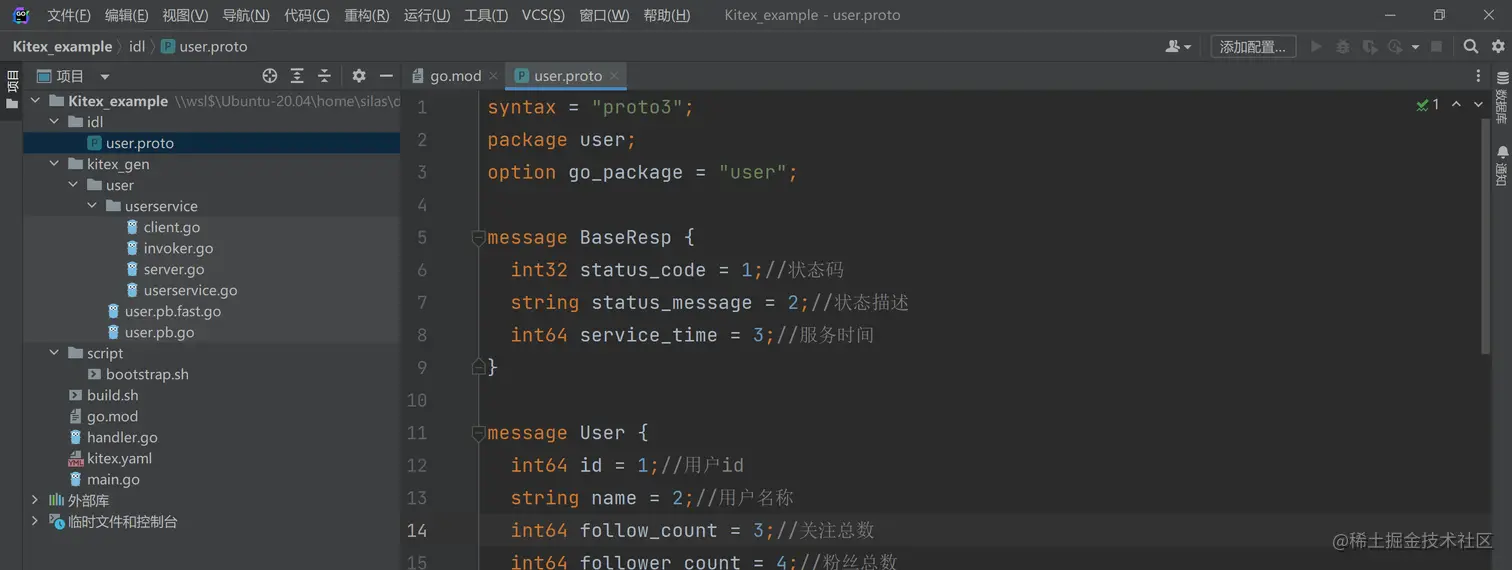Open project panel settings gear
The width and height of the screenshot is (1512, 570).
point(359,76)
